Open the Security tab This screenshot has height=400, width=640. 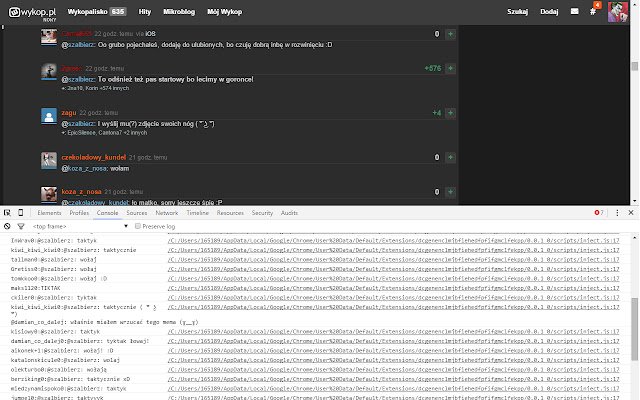click(x=262, y=213)
